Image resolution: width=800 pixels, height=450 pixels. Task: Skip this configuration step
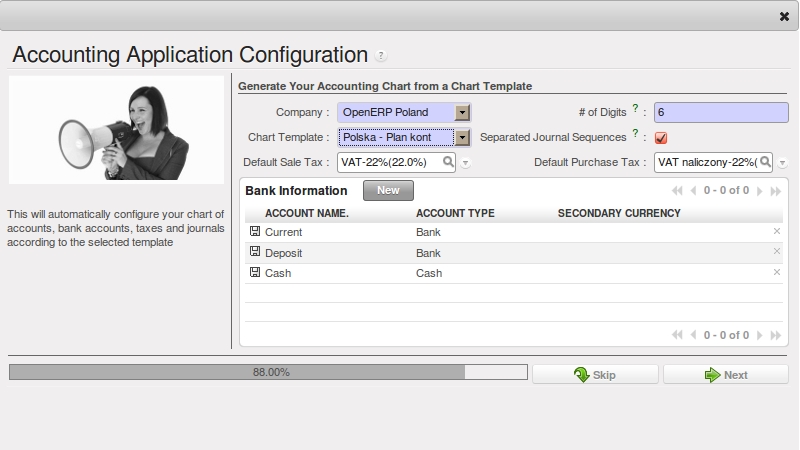coord(595,375)
